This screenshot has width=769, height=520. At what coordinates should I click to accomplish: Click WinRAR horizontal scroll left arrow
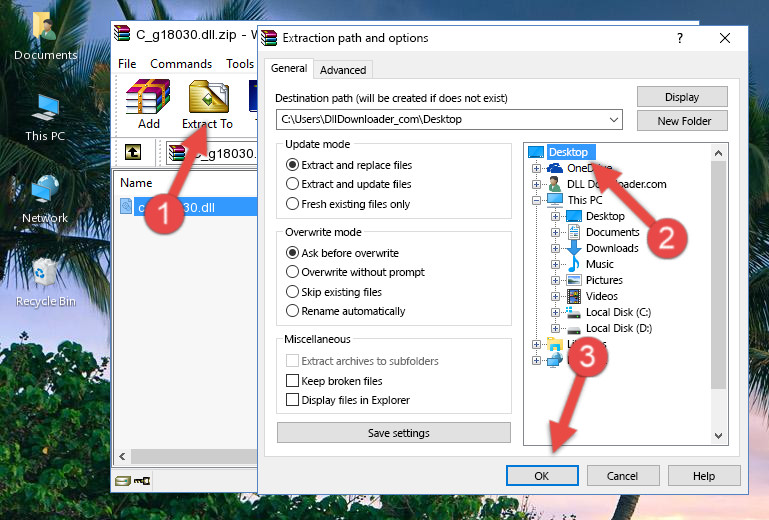(122, 457)
